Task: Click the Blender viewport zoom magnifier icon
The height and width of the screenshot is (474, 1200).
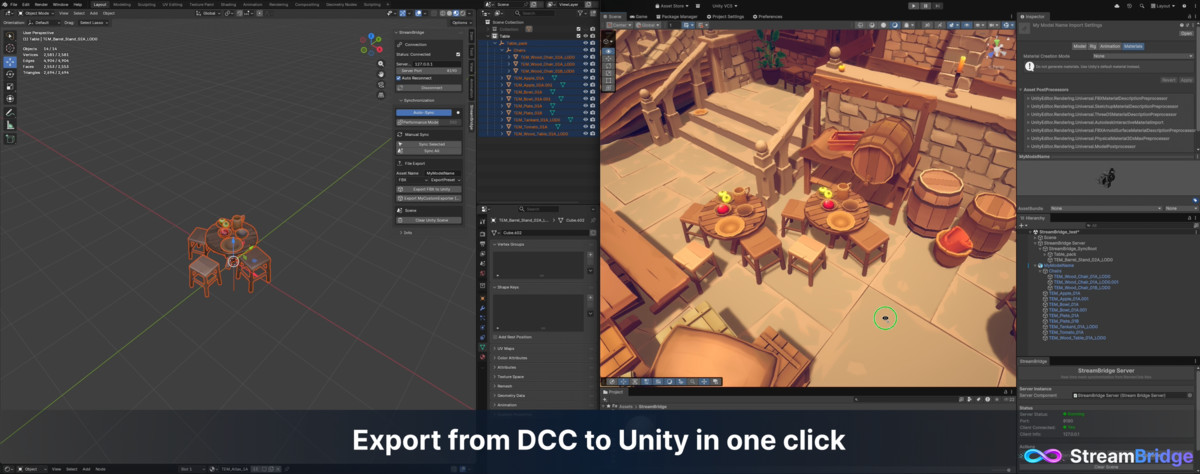Action: (383, 64)
